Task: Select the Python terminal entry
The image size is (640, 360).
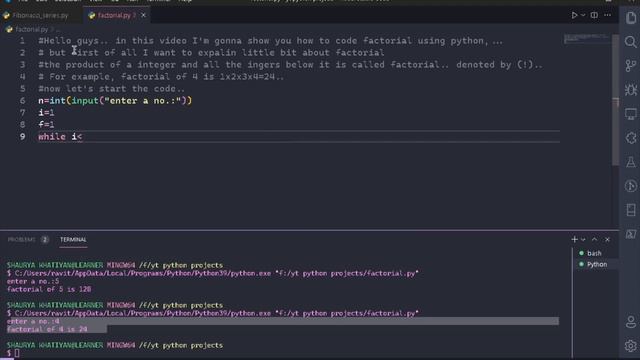Action: coord(596,264)
